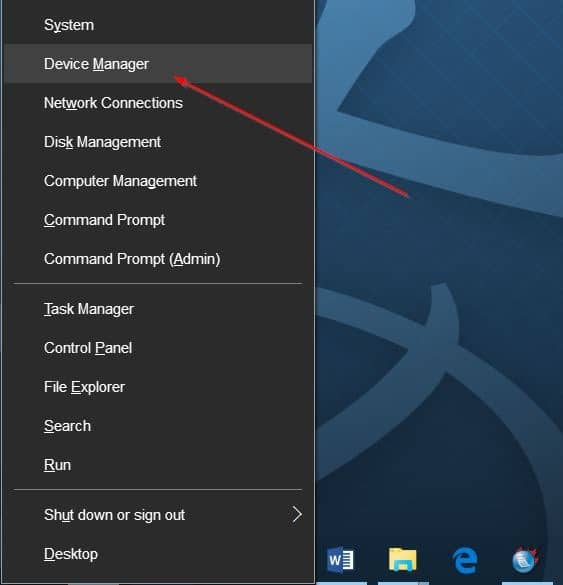Screen dimensions: 563x585
Task: Launch Command Prompt (Admin)
Action: (158, 259)
